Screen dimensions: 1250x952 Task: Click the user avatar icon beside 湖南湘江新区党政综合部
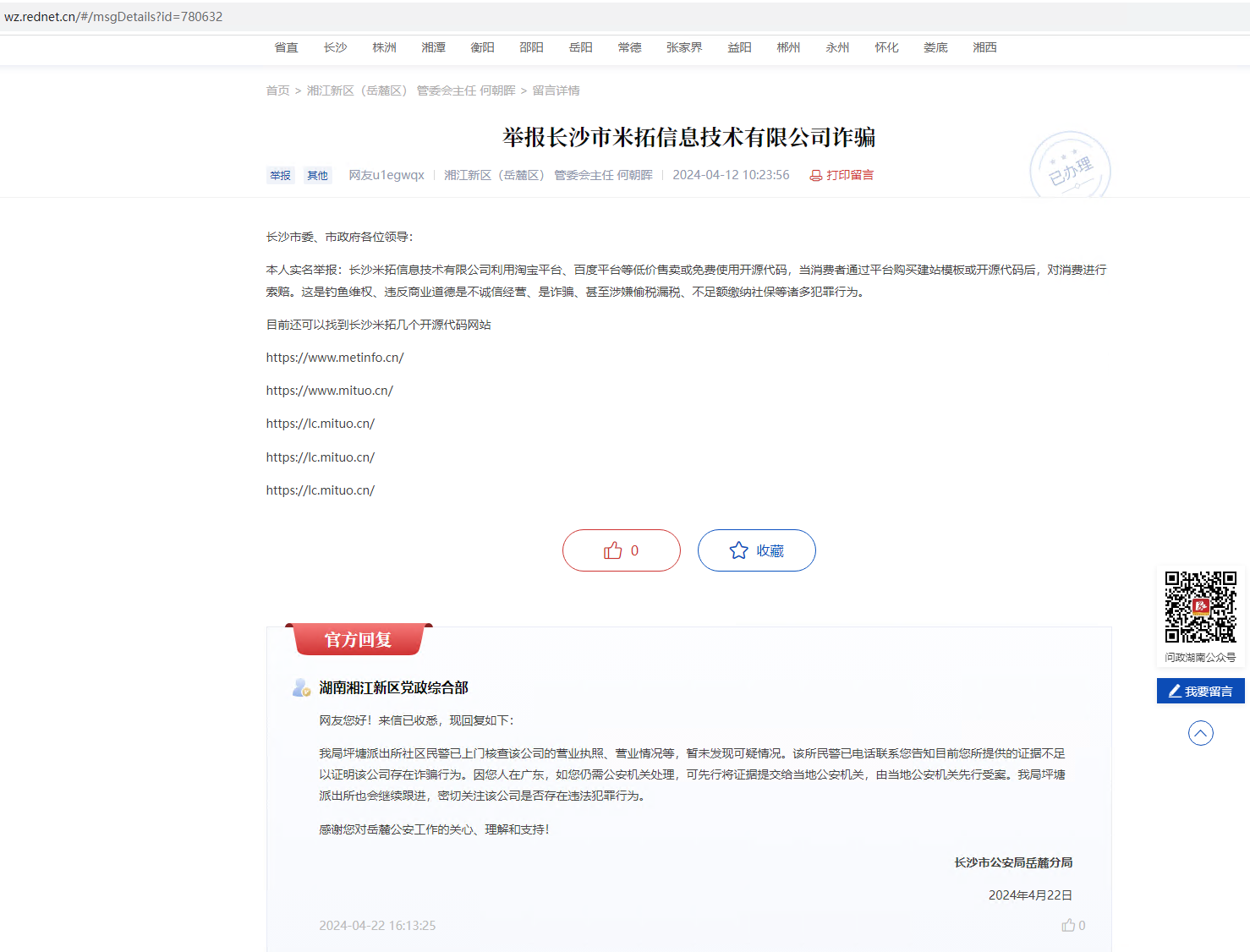coord(301,687)
